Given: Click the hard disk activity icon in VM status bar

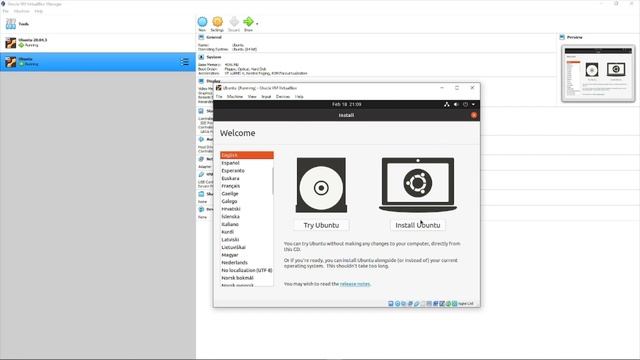Looking at the screenshot, I should coord(391,304).
